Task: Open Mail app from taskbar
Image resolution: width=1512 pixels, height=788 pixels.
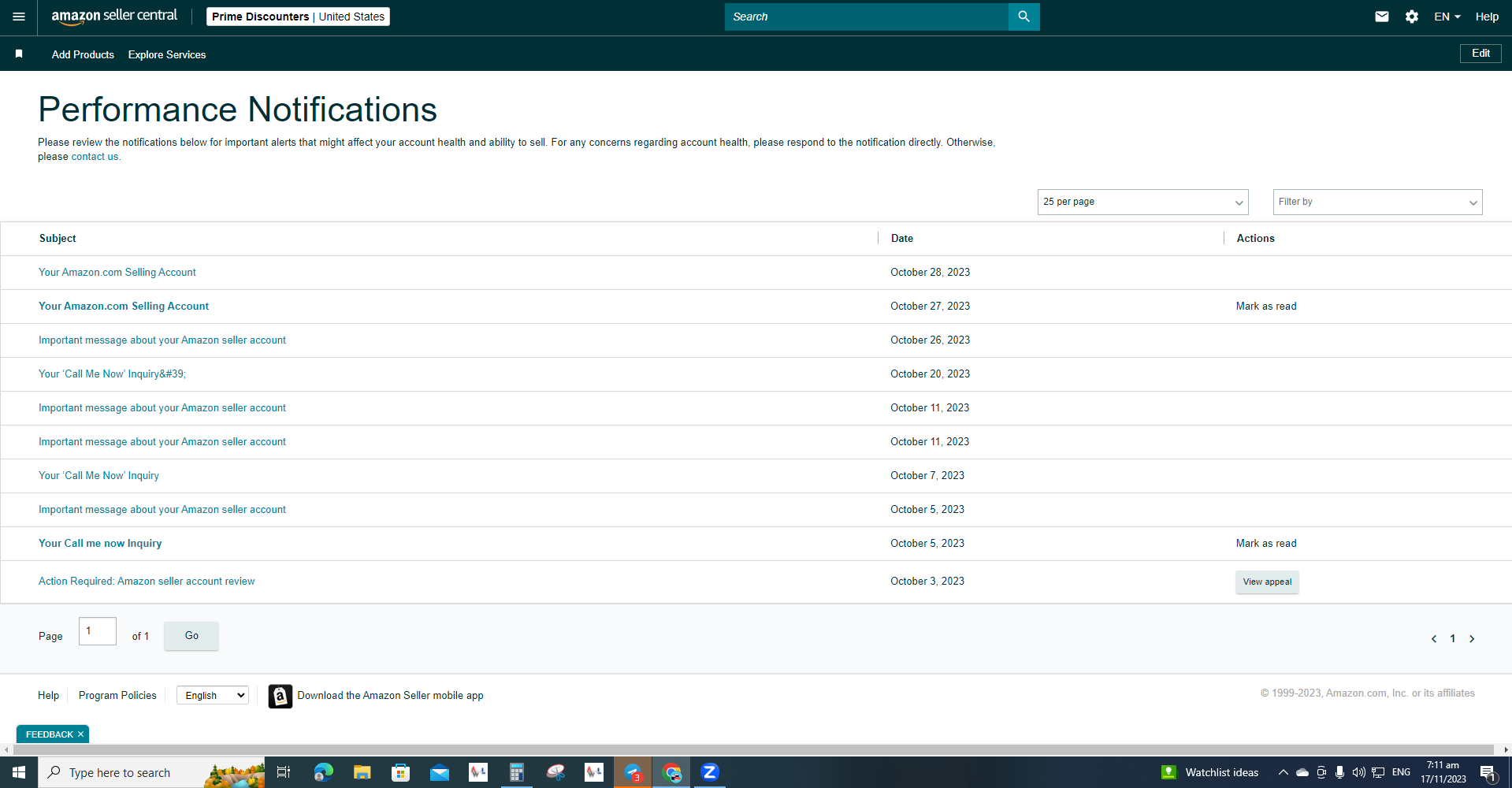Action: point(439,772)
